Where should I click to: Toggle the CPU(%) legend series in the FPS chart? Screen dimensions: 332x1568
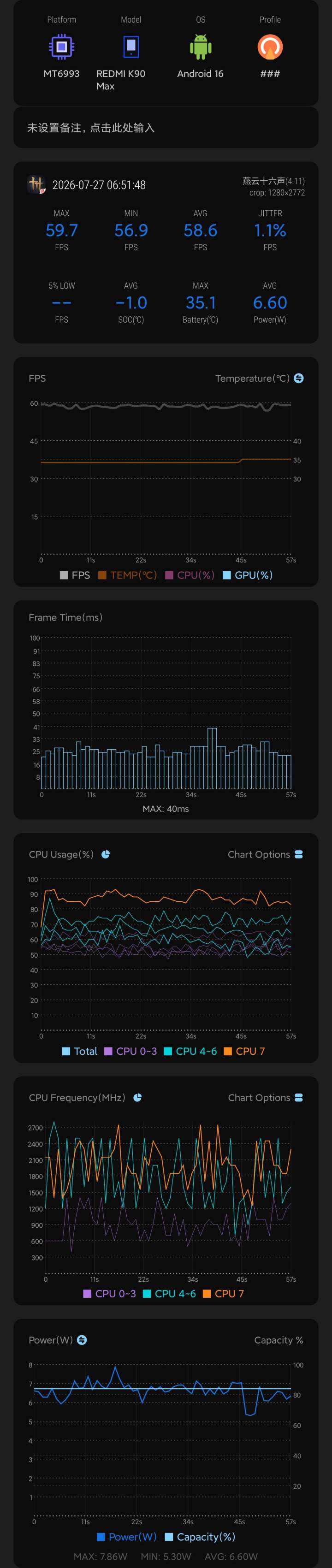tap(190, 574)
